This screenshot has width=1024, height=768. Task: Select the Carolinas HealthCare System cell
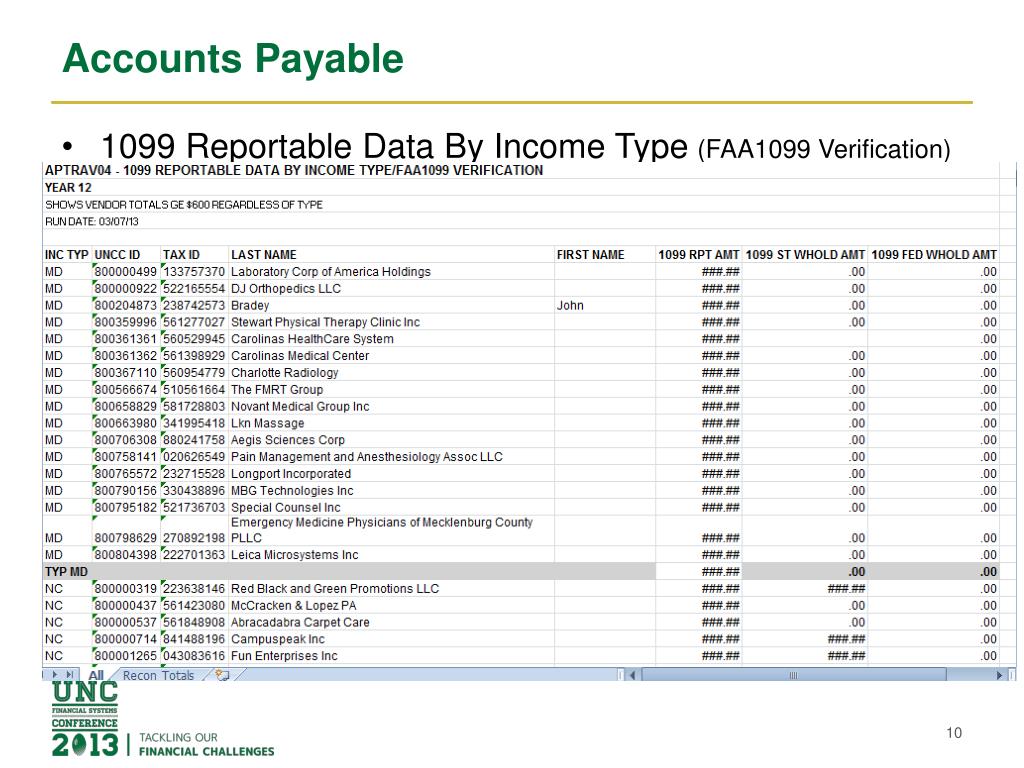point(391,339)
